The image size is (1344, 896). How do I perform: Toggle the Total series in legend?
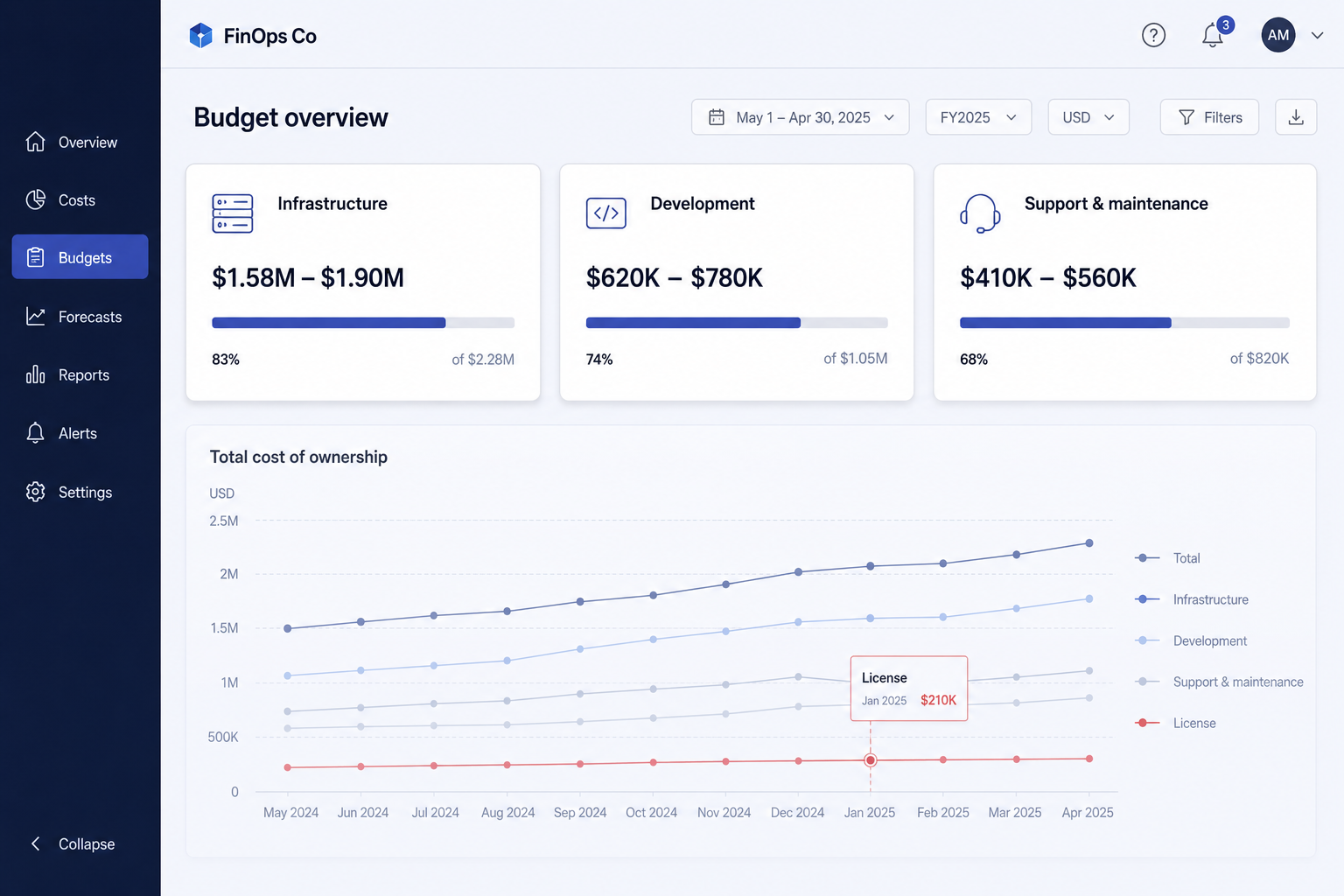[x=1167, y=558]
